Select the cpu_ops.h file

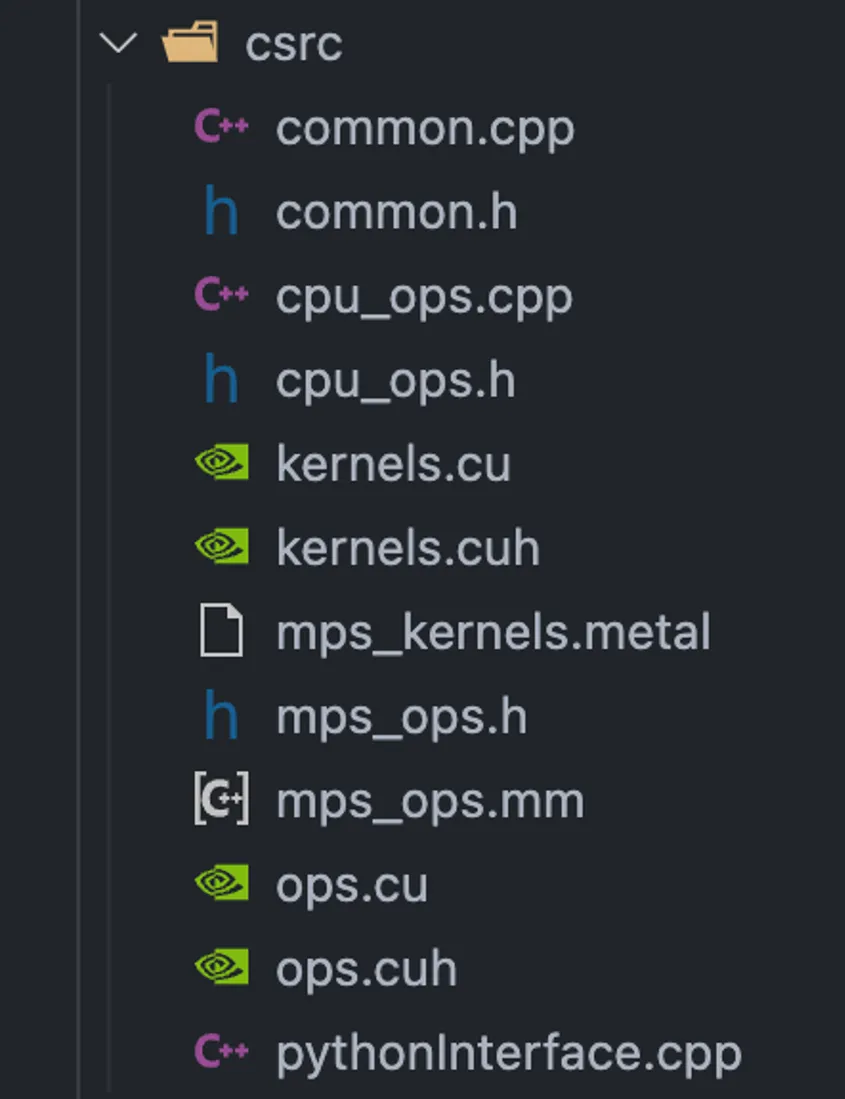(395, 381)
